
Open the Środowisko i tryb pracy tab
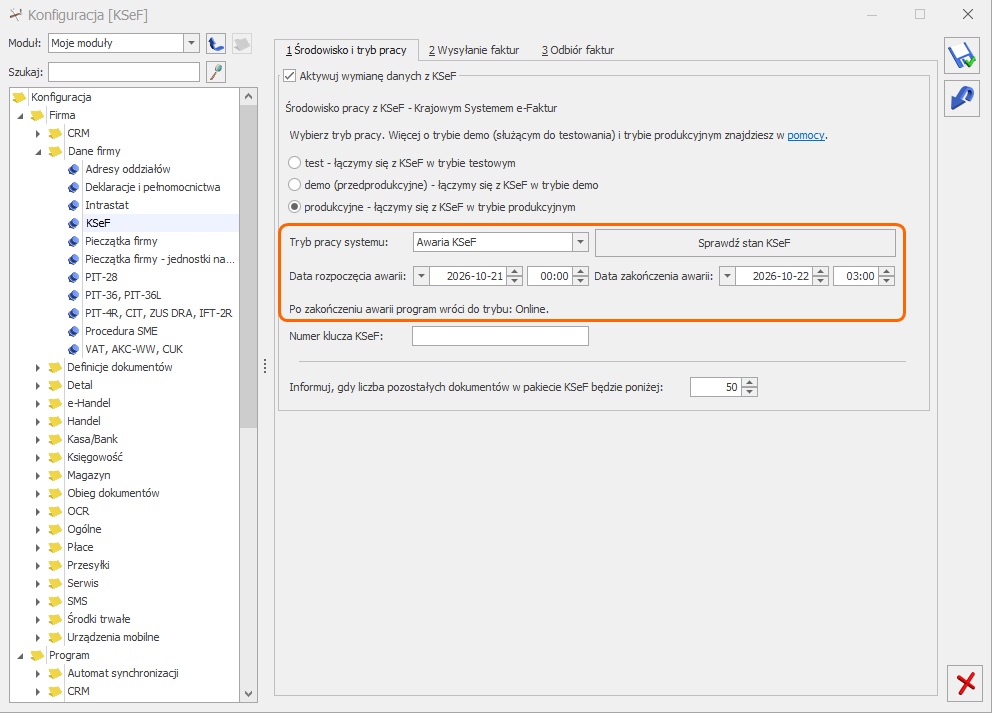pyautogui.click(x=346, y=50)
